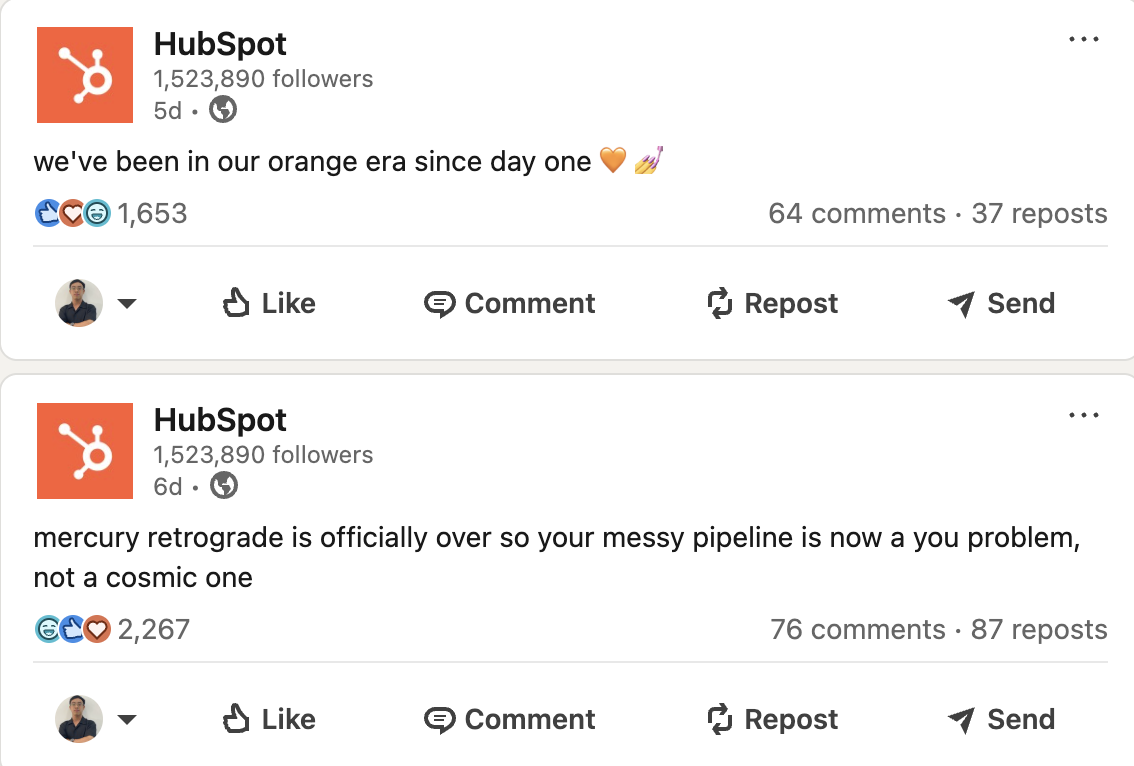The width and height of the screenshot is (1134, 766).
Task: Click reaction icons beside 1,653 count
Action: [x=72, y=213]
